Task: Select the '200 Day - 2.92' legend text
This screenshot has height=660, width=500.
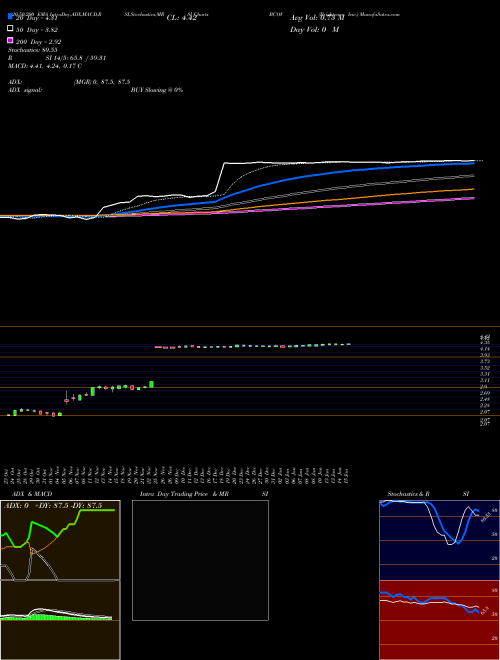Action: [38, 42]
